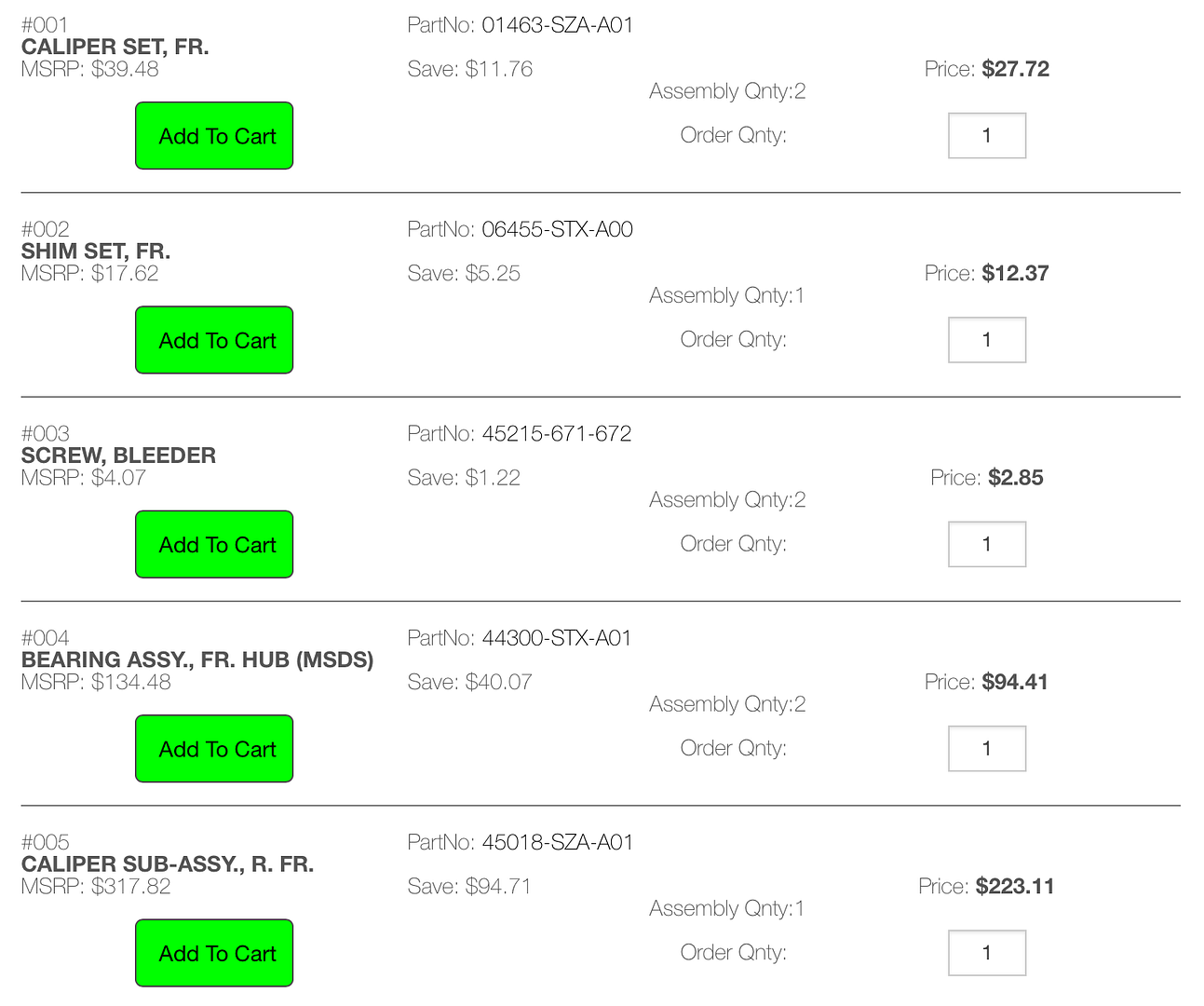Select part number 44300-STX-A01

coord(557,638)
